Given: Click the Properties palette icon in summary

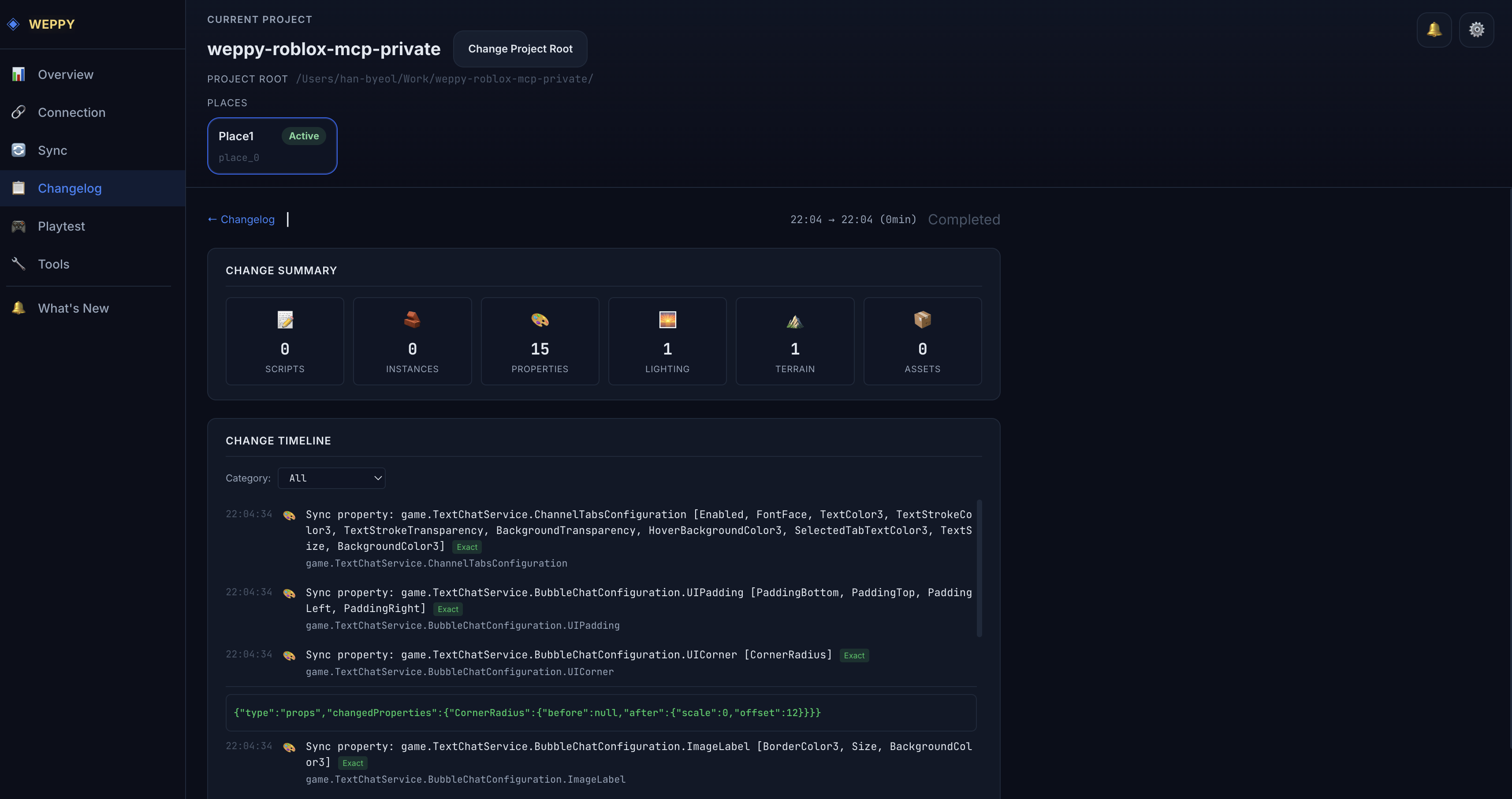Looking at the screenshot, I should [x=540, y=320].
